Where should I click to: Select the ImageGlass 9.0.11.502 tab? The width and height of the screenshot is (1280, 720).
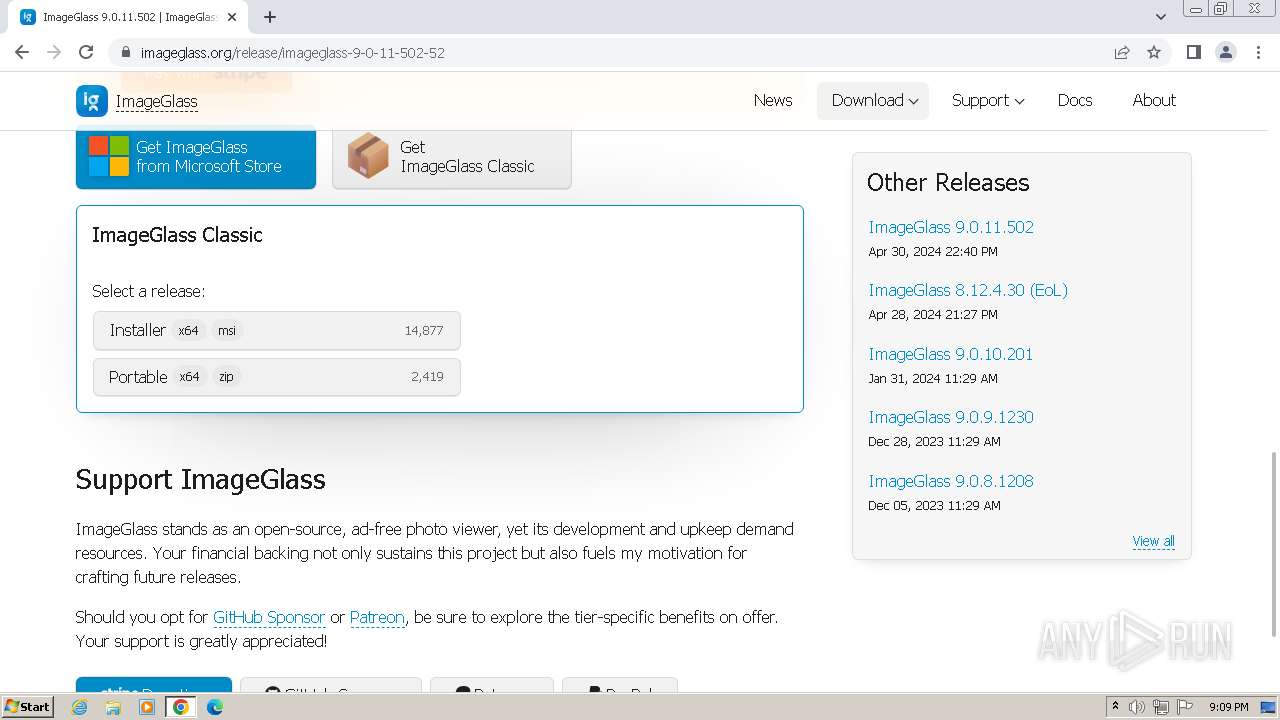[129, 17]
